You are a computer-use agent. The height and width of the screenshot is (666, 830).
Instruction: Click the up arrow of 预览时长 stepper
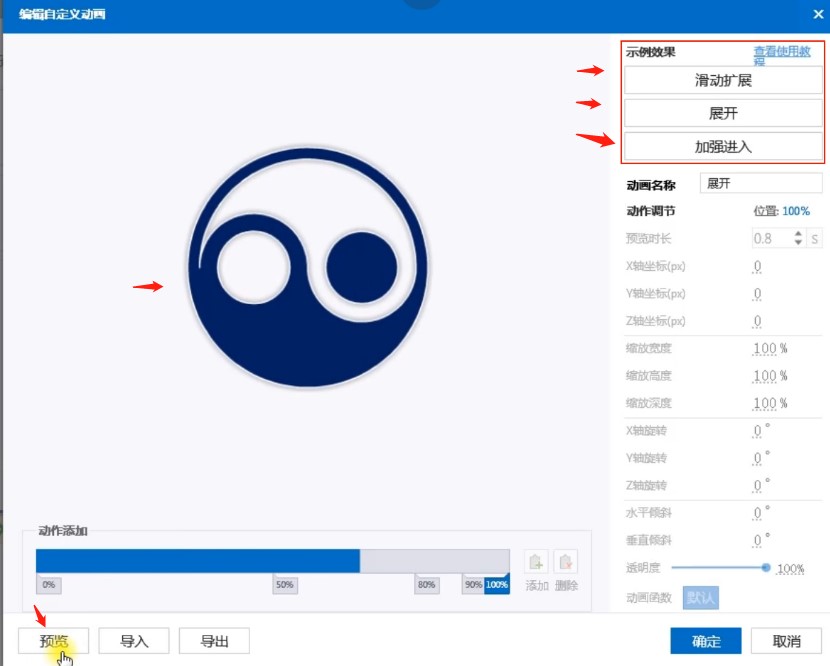(798, 233)
